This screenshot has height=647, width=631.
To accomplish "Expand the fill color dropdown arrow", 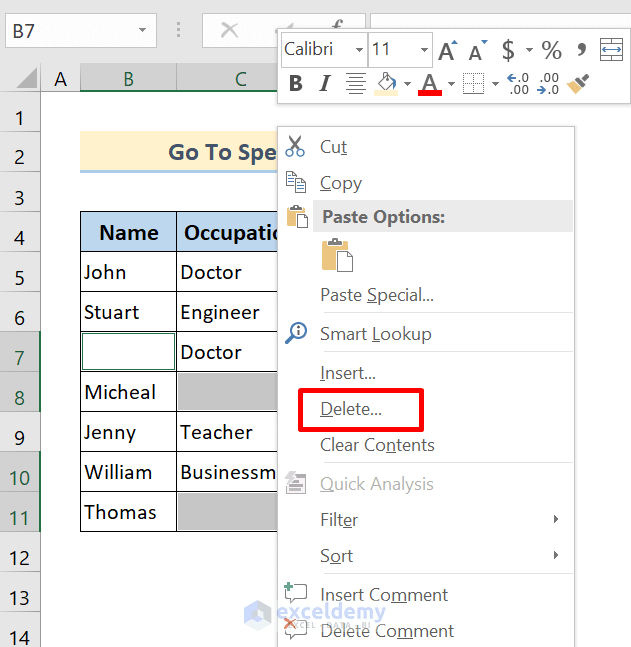I will pyautogui.click(x=407, y=84).
